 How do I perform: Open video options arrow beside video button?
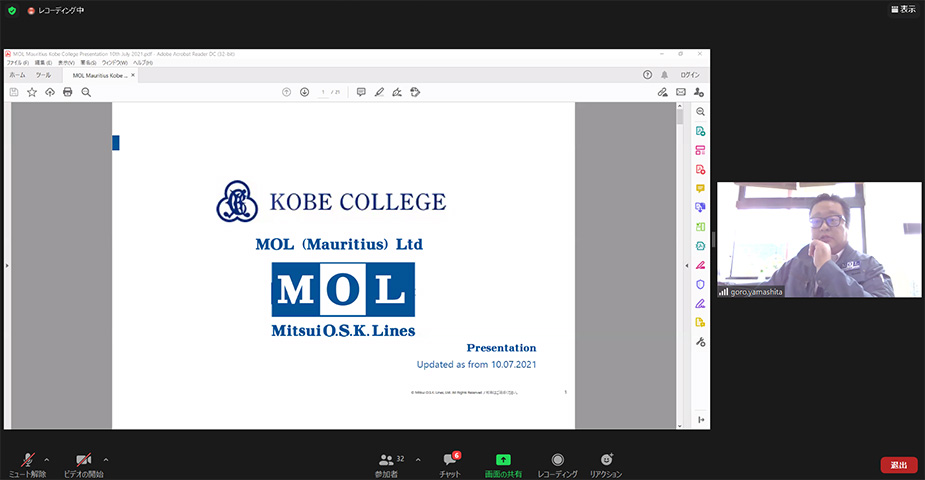(106, 460)
